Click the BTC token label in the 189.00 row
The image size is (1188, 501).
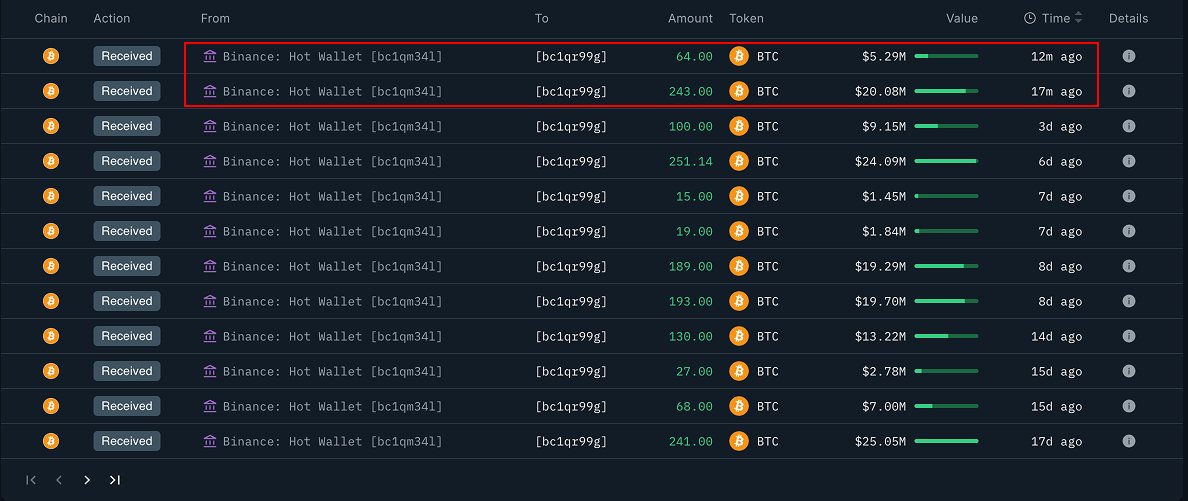tap(767, 266)
